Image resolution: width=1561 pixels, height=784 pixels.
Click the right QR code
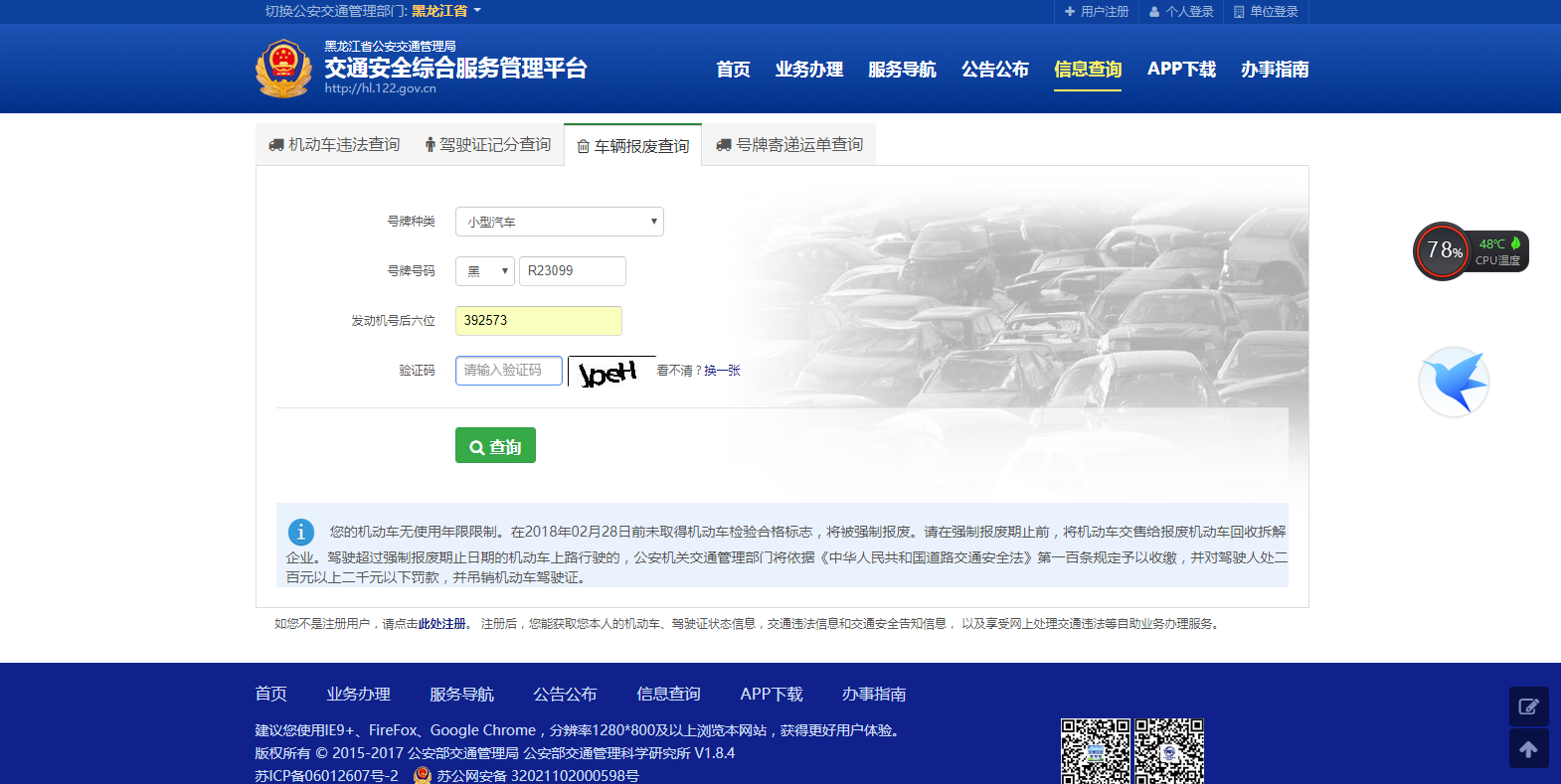[x=1170, y=751]
